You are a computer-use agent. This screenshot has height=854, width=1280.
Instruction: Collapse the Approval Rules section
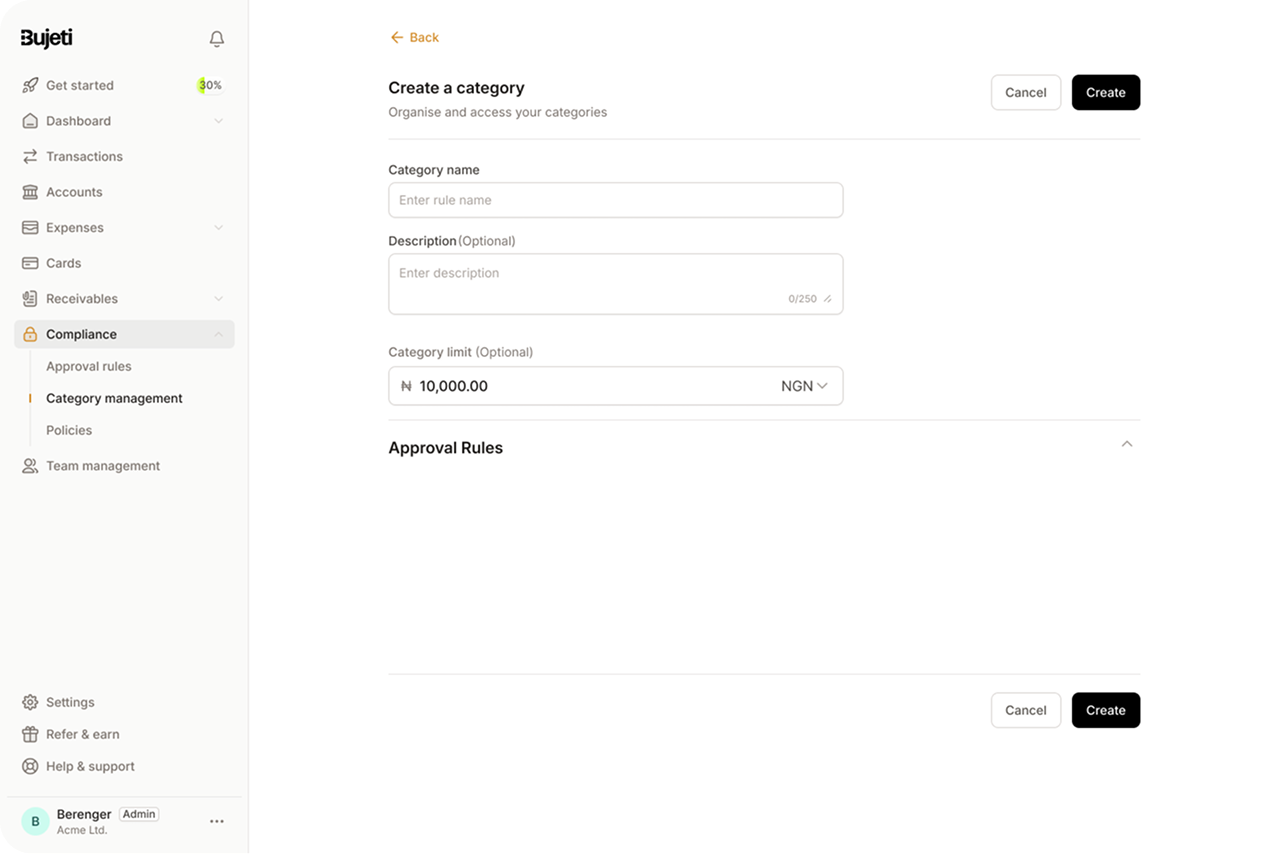point(1127,444)
